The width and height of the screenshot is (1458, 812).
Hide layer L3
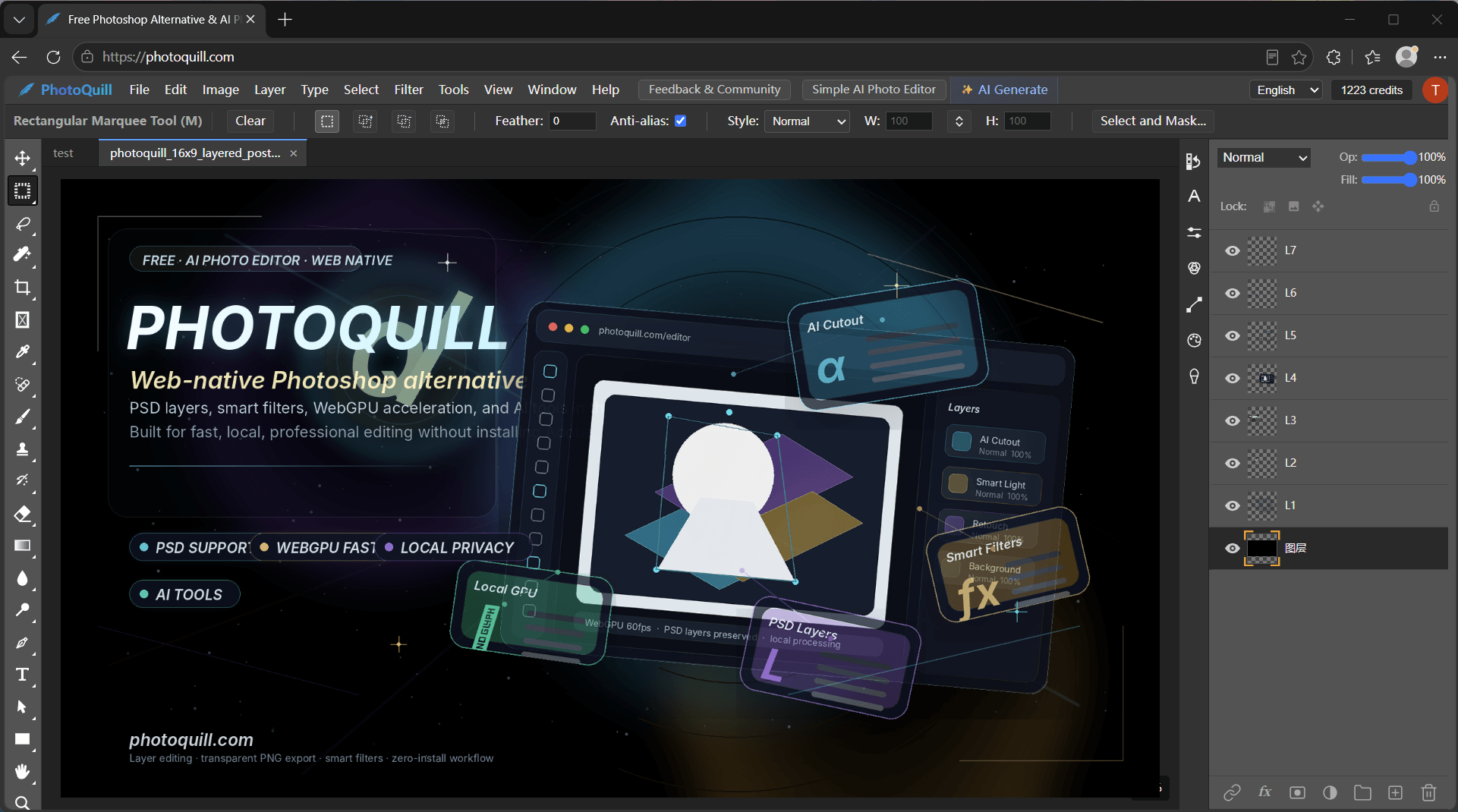coord(1233,420)
